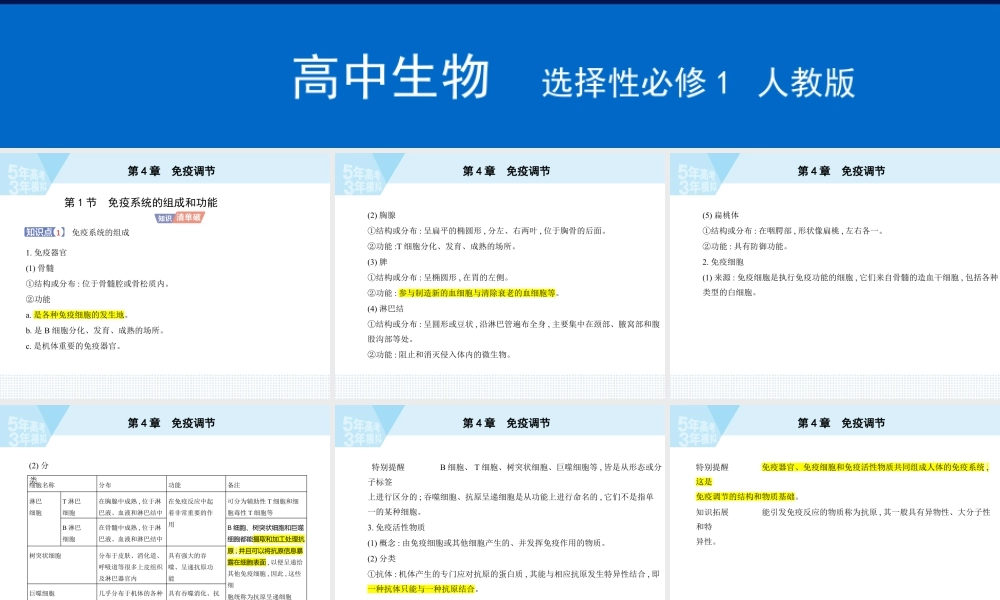Open the slide starting with (5) 扁桃体

click(x=835, y=275)
